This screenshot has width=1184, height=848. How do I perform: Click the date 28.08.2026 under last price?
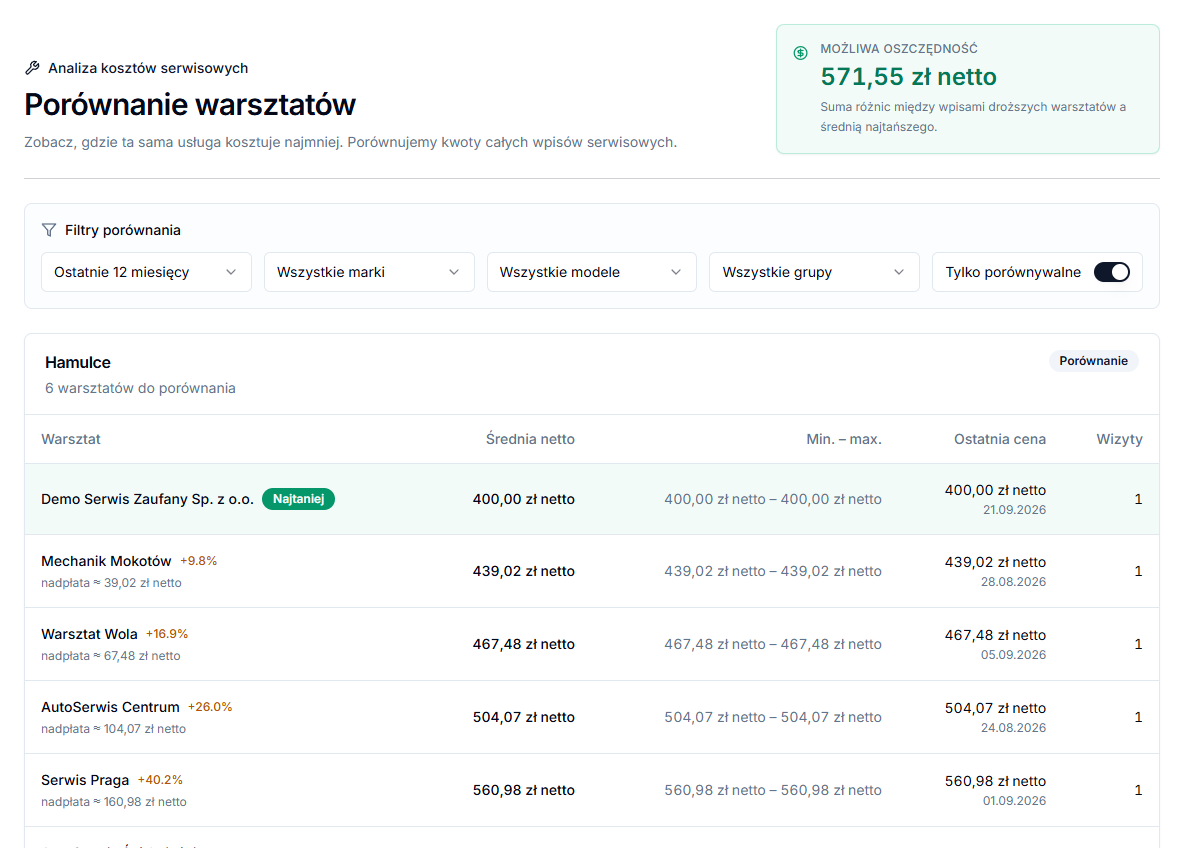pyautogui.click(x=1013, y=582)
